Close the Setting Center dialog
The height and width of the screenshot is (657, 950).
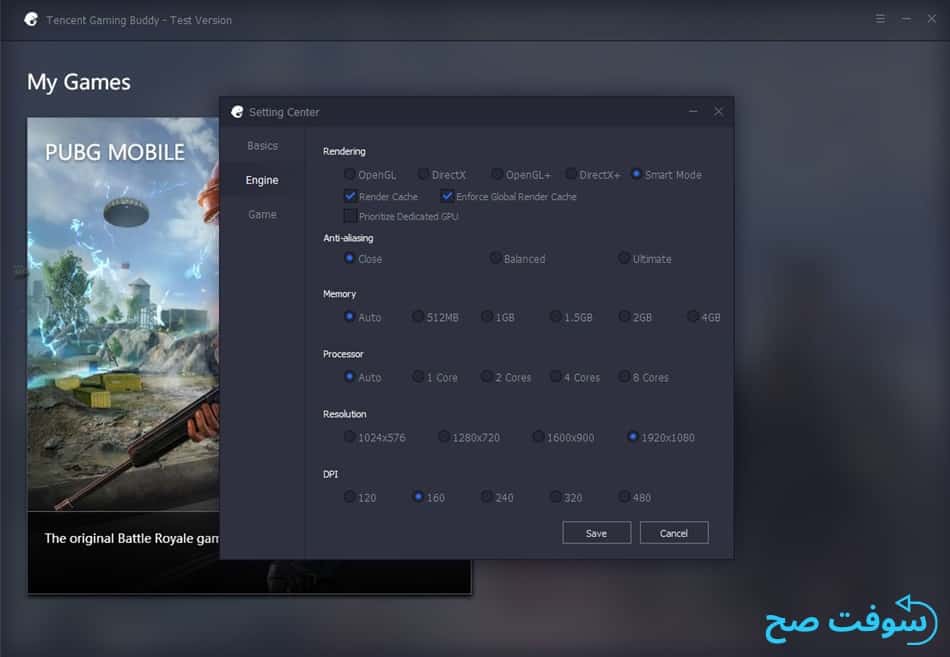tap(719, 112)
